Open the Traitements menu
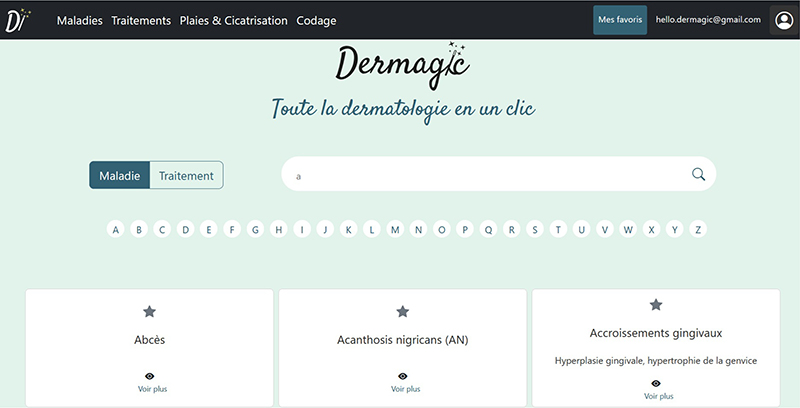This screenshot has height=408, width=800. coord(141,21)
